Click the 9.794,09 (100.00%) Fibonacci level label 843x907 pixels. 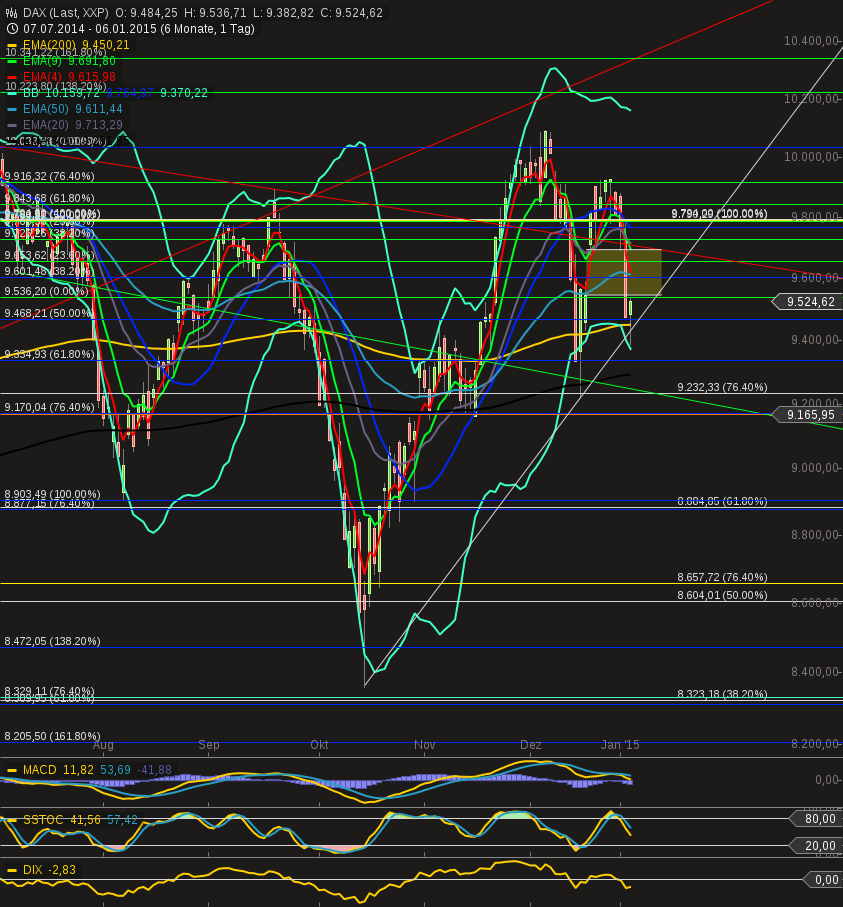click(718, 213)
